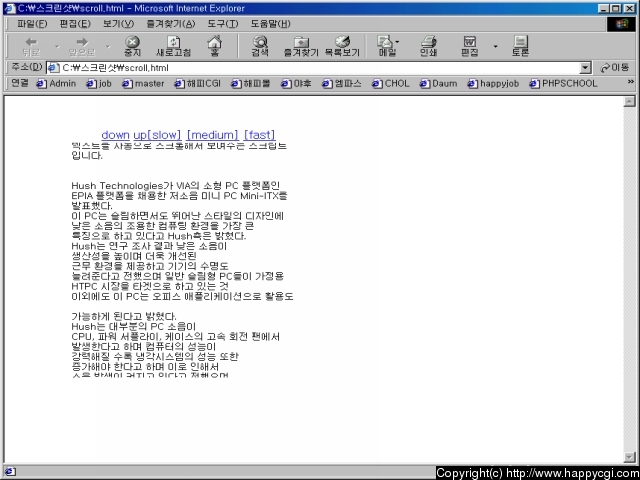The height and width of the screenshot is (480, 640).
Task: Open the Back button history dropdown arrow
Action: pyautogui.click(x=57, y=46)
